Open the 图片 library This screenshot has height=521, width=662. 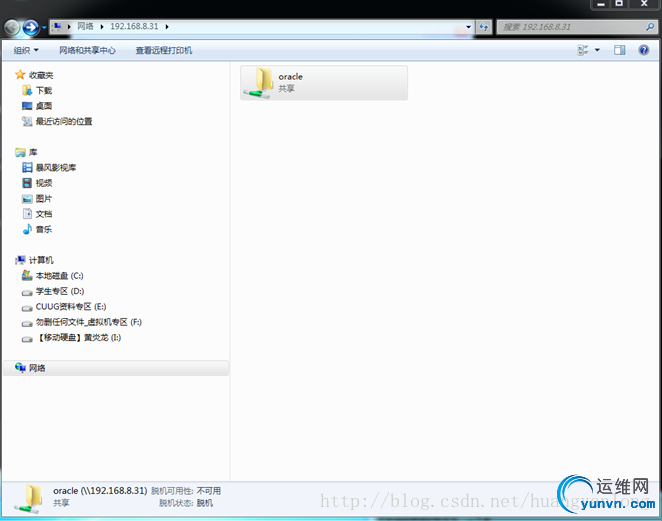point(44,198)
